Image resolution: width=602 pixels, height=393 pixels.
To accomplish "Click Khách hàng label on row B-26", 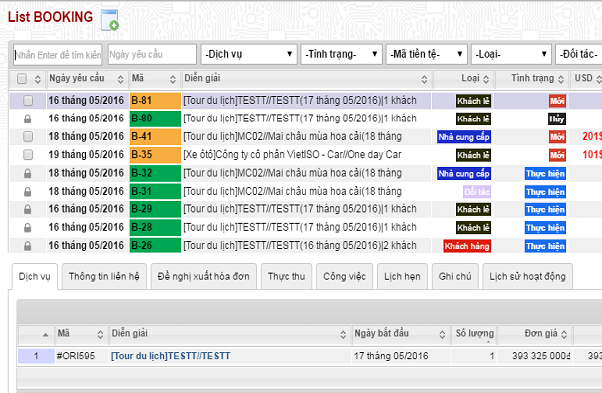I will pyautogui.click(x=467, y=246).
